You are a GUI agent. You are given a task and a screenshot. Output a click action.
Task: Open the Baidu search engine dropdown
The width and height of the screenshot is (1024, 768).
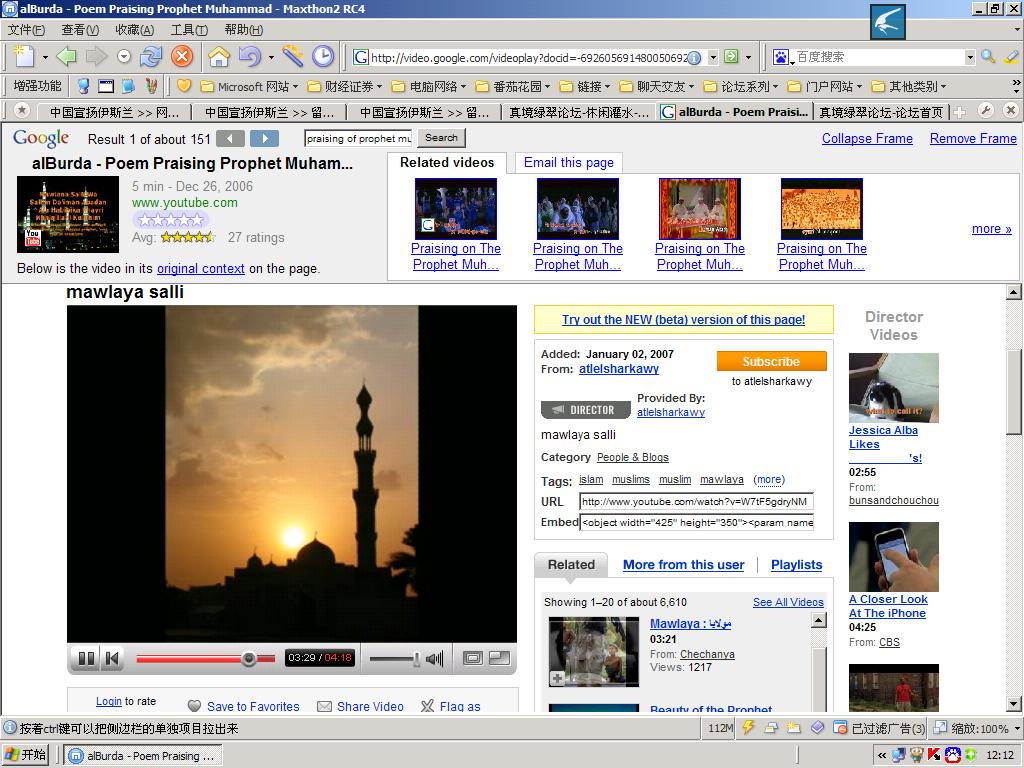click(x=970, y=57)
